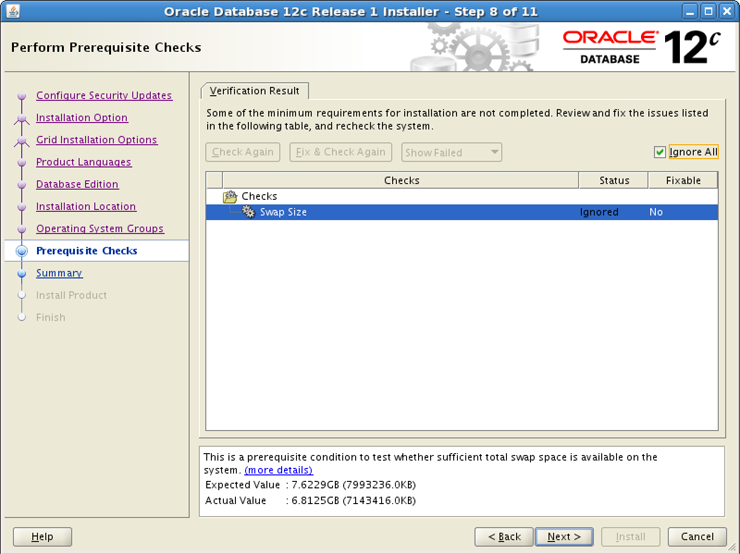Click the Checks folder icon in table
The width and height of the screenshot is (740, 554).
click(230, 196)
